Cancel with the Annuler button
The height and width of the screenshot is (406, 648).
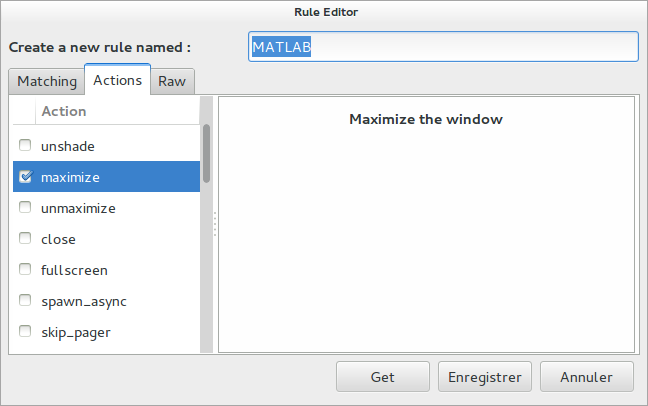(x=587, y=377)
